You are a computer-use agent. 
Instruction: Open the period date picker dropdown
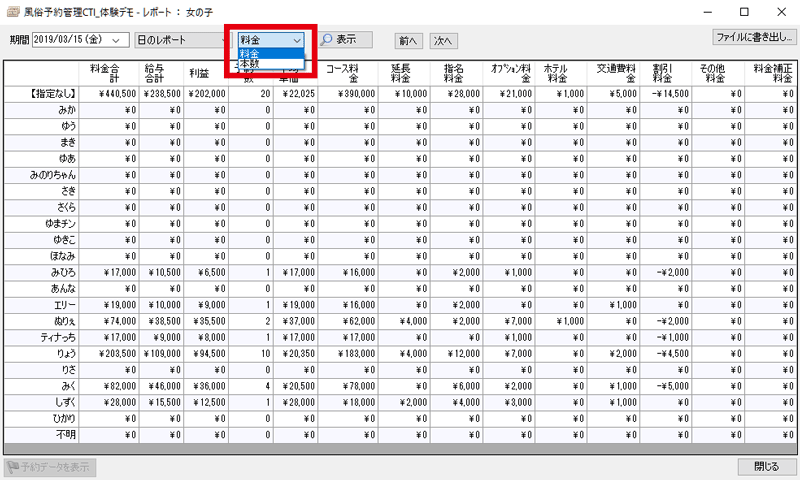(x=120, y=40)
